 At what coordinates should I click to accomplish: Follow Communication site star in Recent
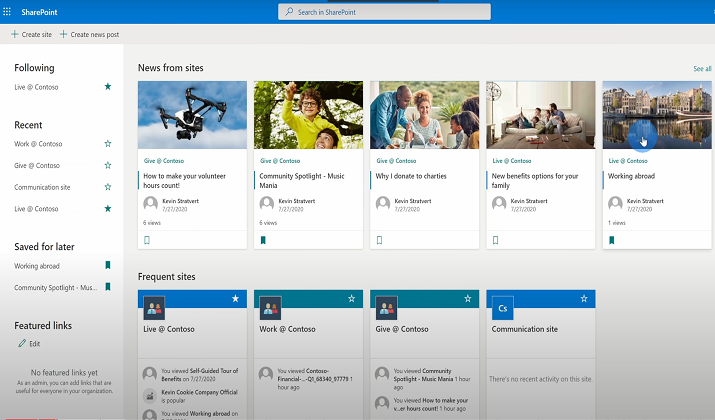coord(108,187)
